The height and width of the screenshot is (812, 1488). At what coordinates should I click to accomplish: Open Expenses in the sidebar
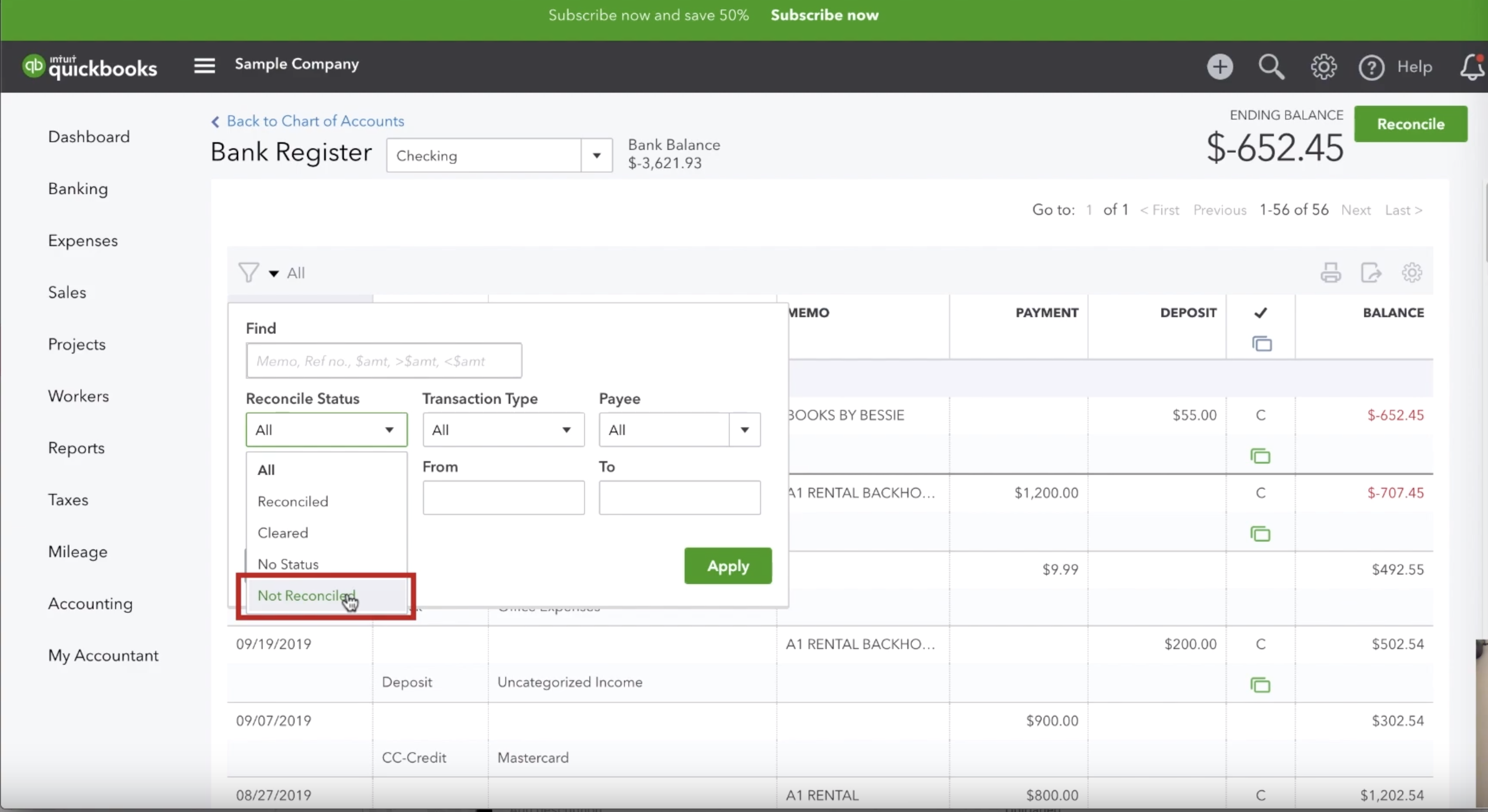83,241
